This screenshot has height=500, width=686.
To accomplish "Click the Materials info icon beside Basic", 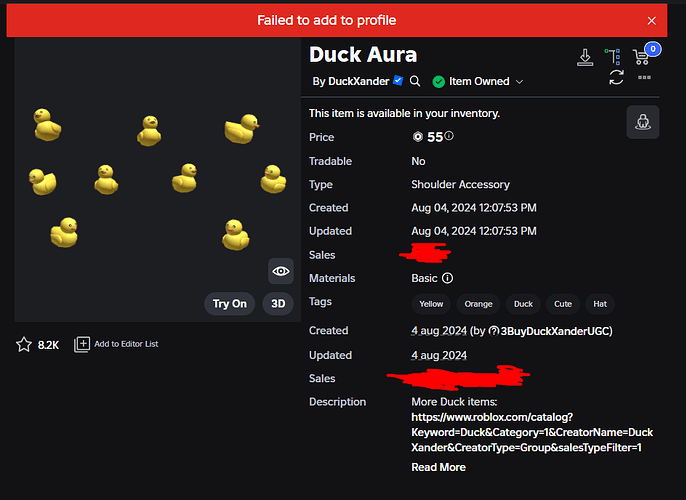I will tap(447, 278).
